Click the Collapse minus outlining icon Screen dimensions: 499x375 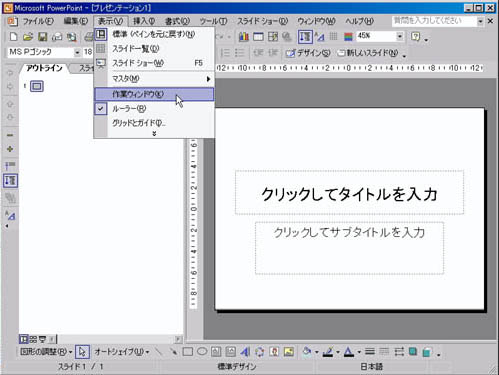(x=10, y=135)
